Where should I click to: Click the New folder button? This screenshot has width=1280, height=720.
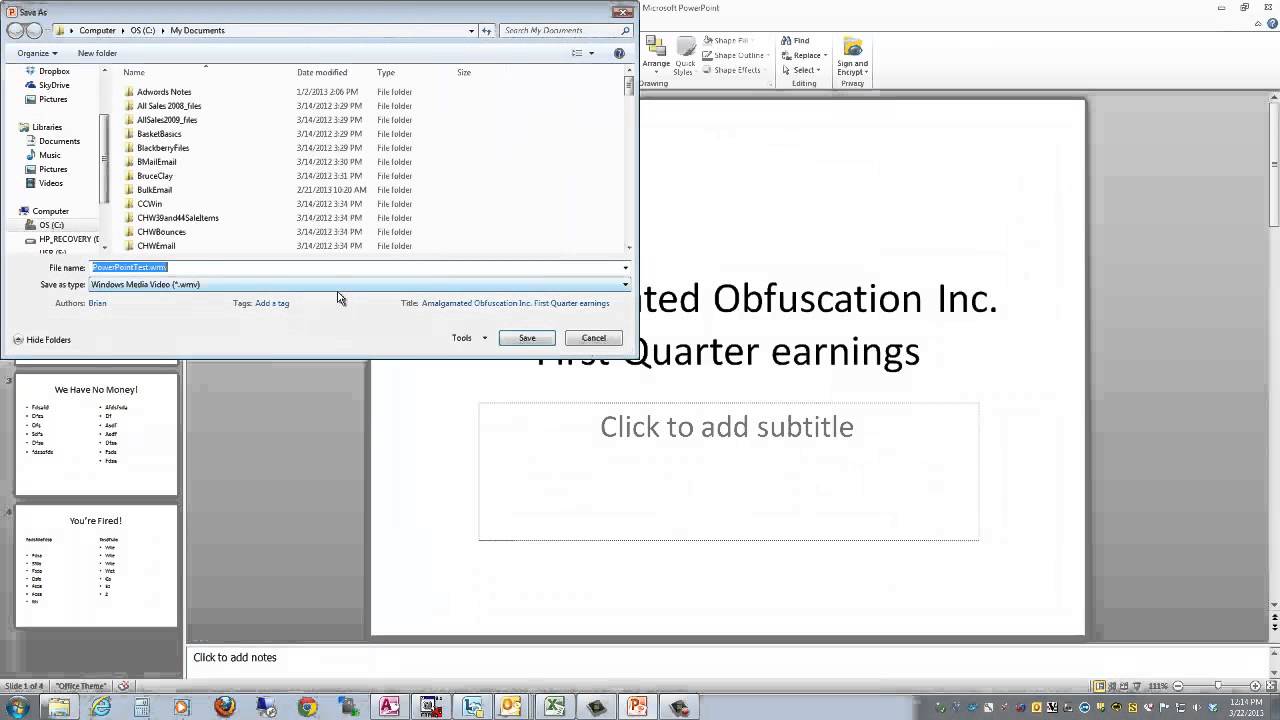(x=97, y=53)
